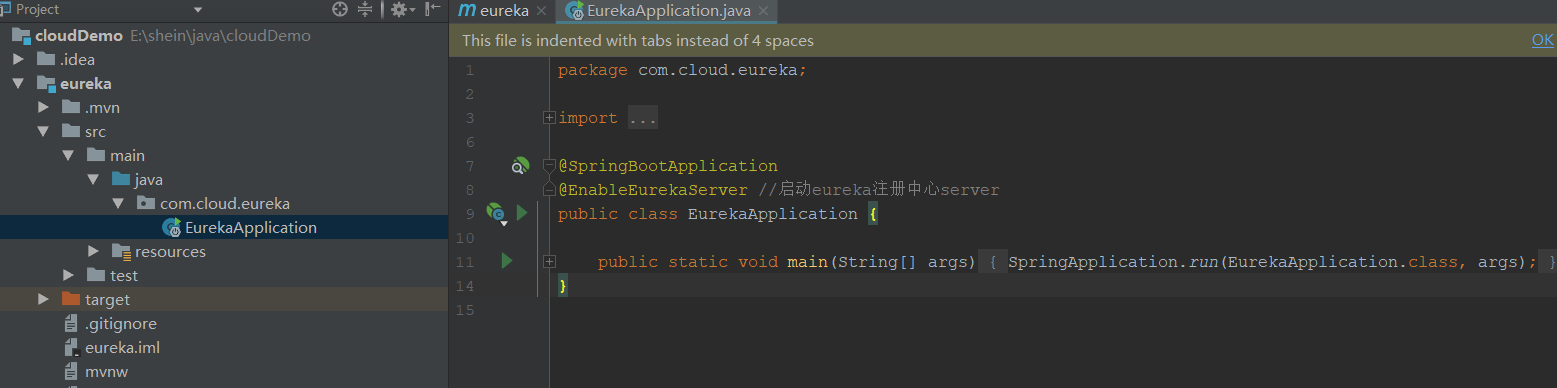1557x388 pixels.
Task: Open the Project view type dropdown
Action: click(x=197, y=10)
